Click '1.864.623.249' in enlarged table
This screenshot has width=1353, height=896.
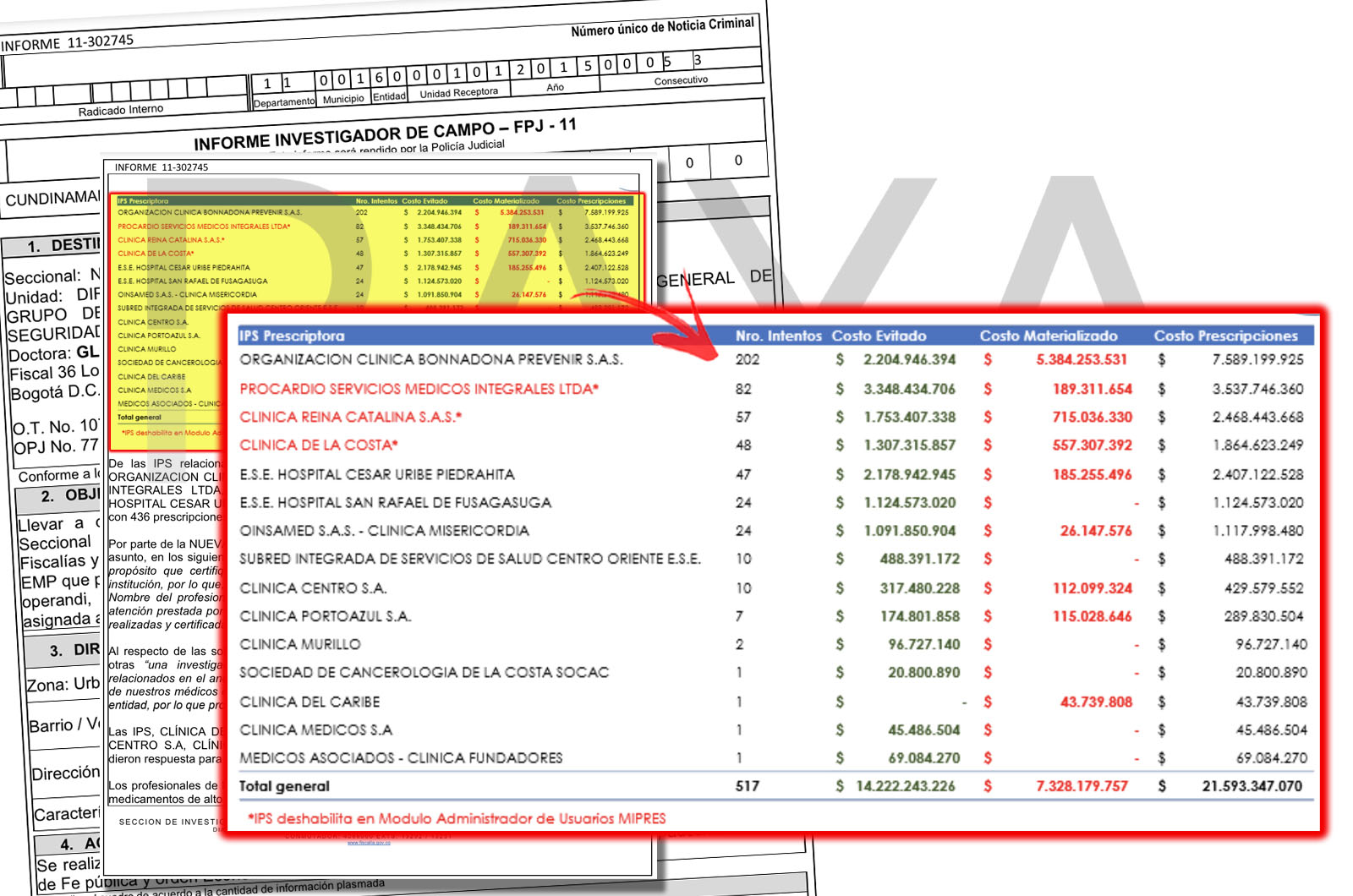[1258, 445]
